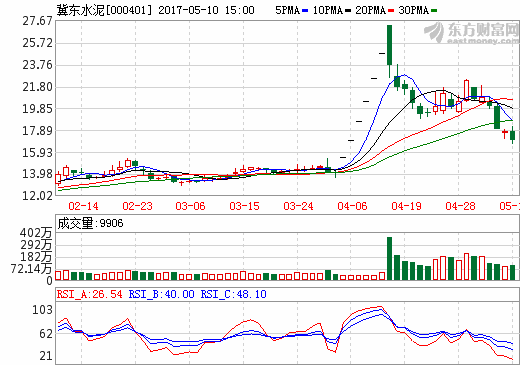Click the 182万 volume axis label
The width and height of the screenshot is (520, 365).
click(x=36, y=257)
